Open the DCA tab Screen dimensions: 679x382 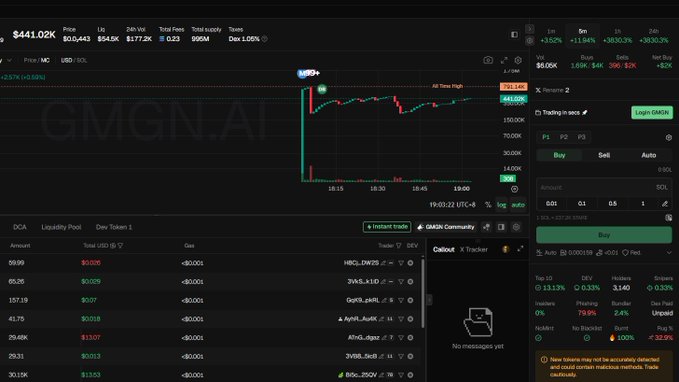point(19,227)
